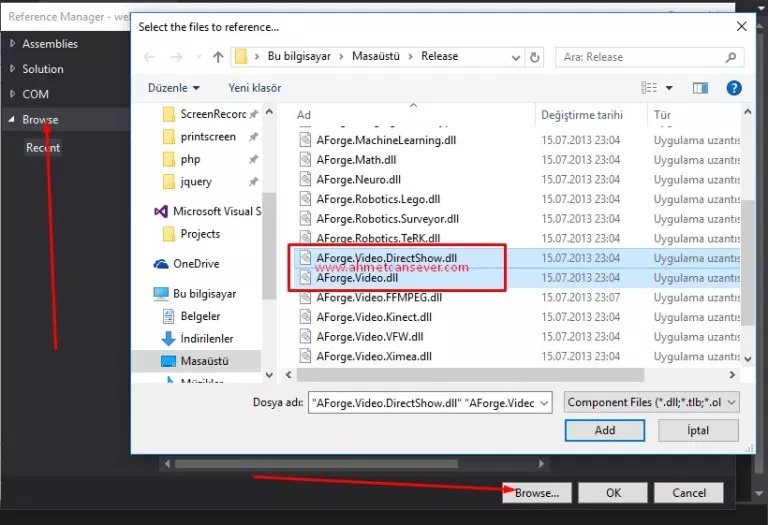Select OneDrive cloud icon in sidebar
The width and height of the screenshot is (768, 525).
tap(161, 264)
